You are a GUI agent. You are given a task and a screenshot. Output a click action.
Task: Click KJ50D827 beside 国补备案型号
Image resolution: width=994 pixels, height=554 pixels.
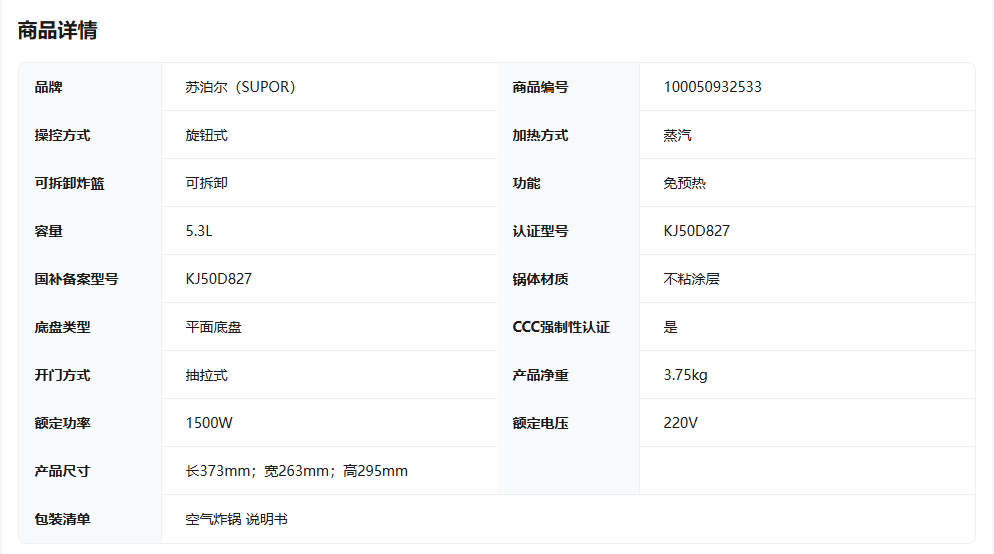[218, 279]
